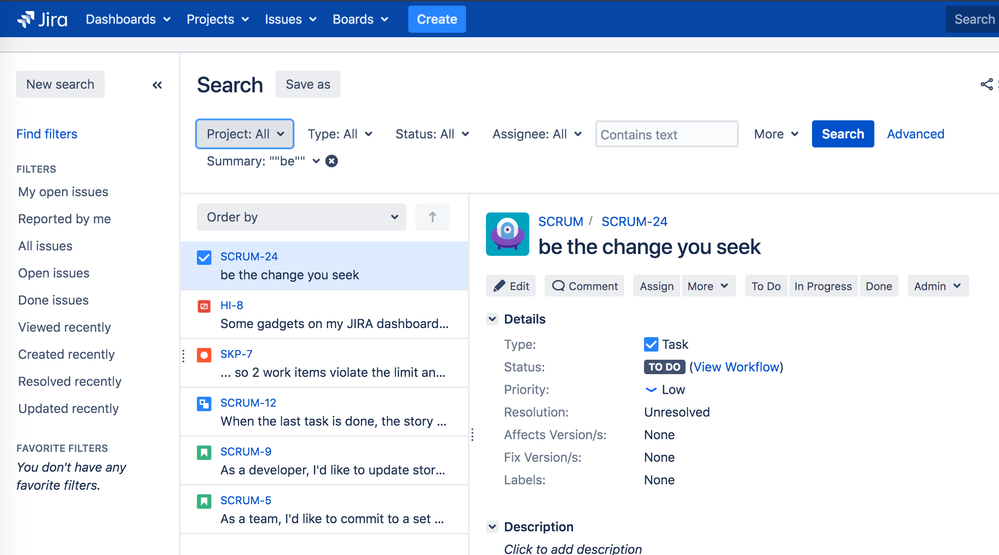Click the blue Search button
999x555 pixels.
point(842,134)
